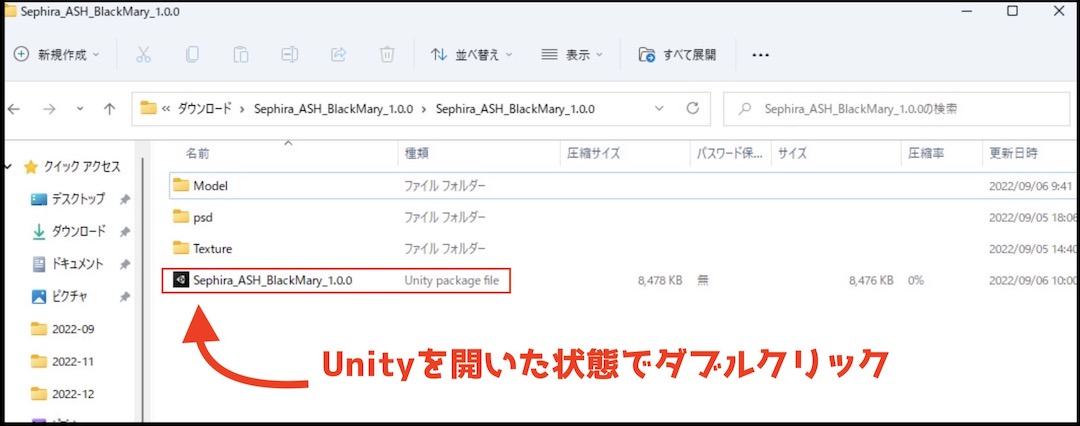The height and width of the screenshot is (426, 1080).
Task: Go back with the left arrow
Action: point(14,108)
